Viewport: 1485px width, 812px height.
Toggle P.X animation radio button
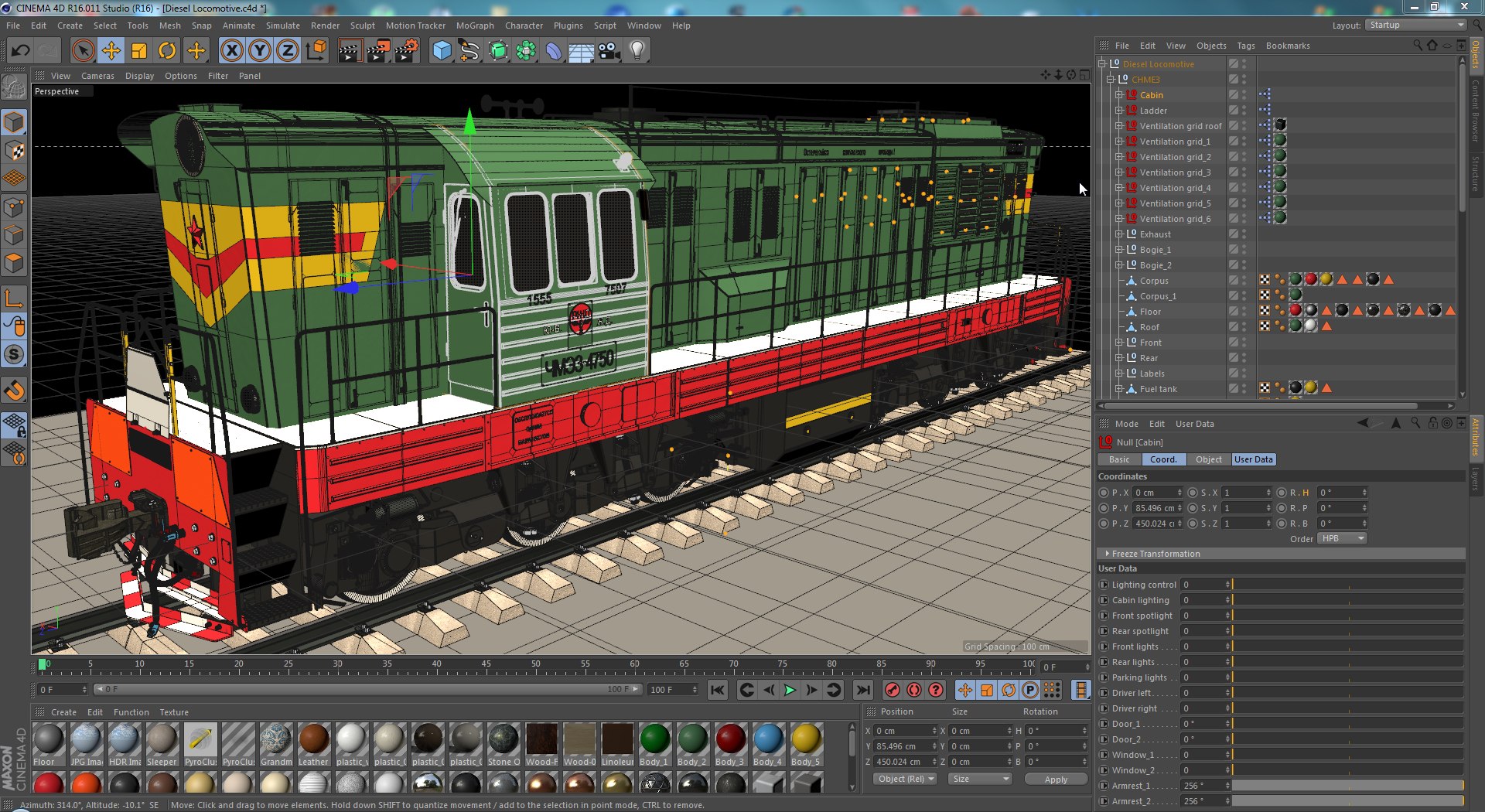coord(1104,493)
